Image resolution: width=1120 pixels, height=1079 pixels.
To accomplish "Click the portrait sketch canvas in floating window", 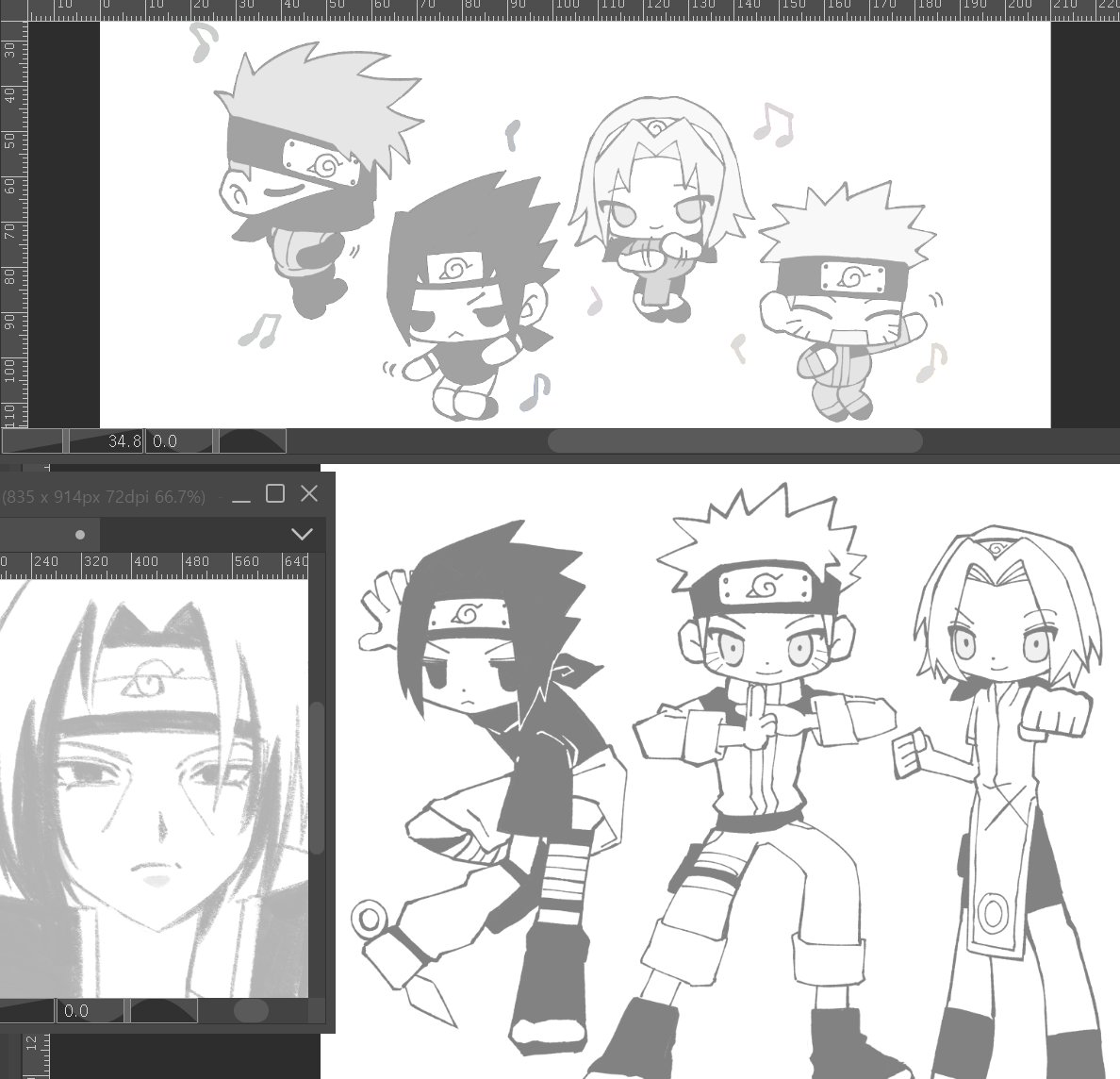I will 154,788.
